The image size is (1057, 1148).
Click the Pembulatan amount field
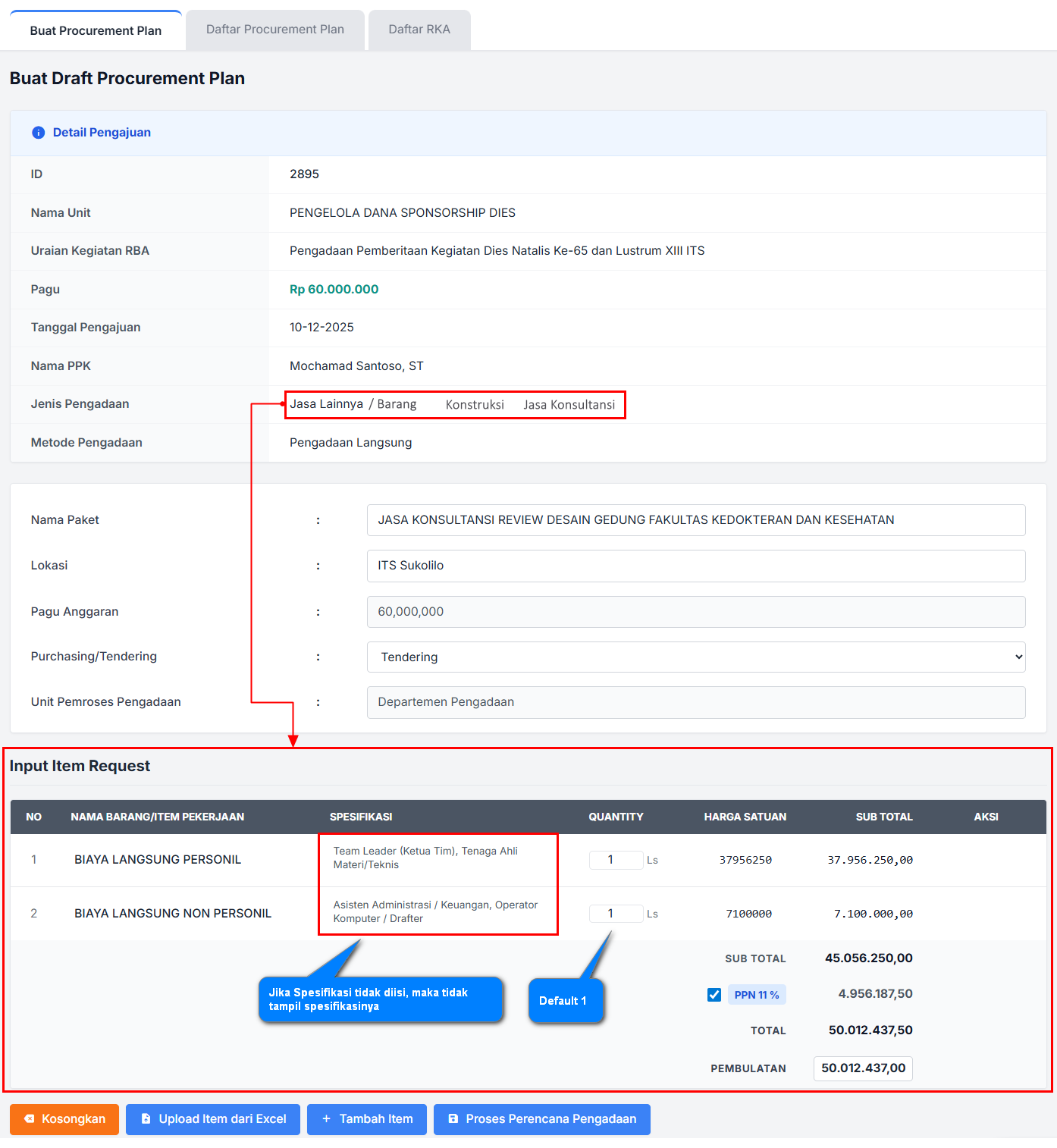click(862, 1068)
